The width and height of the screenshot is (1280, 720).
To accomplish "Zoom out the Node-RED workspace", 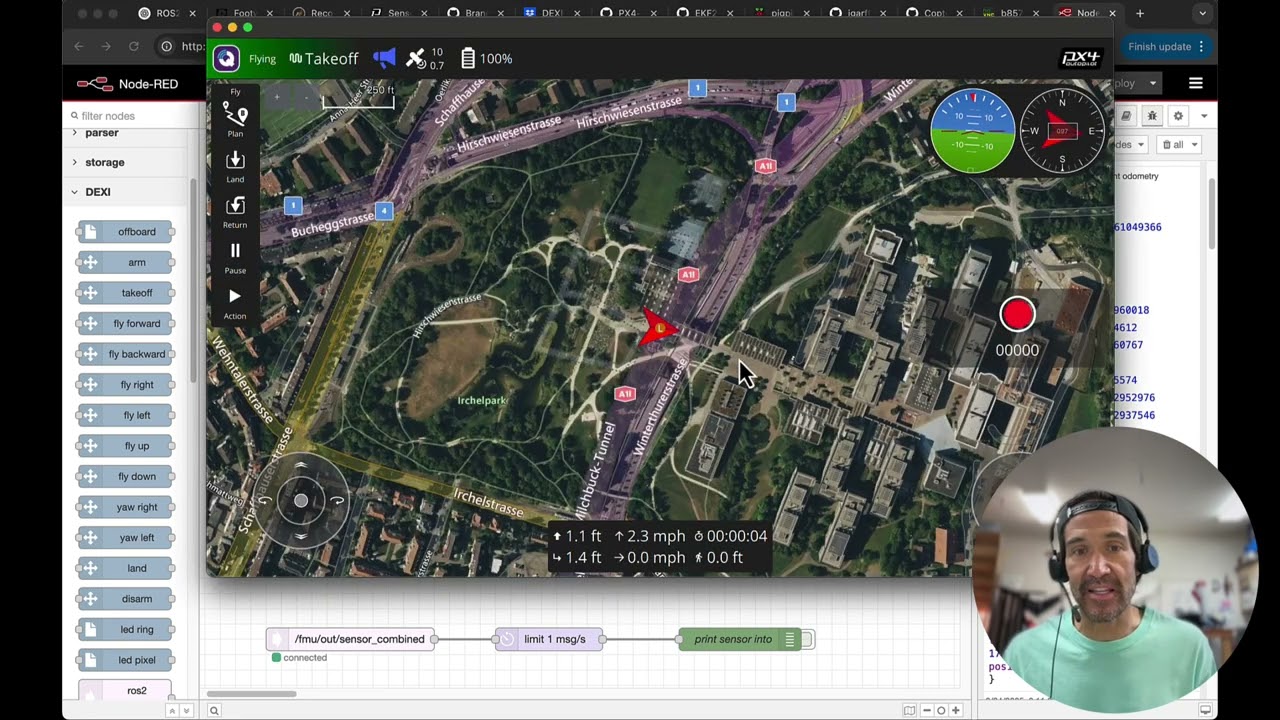I will tap(927, 711).
